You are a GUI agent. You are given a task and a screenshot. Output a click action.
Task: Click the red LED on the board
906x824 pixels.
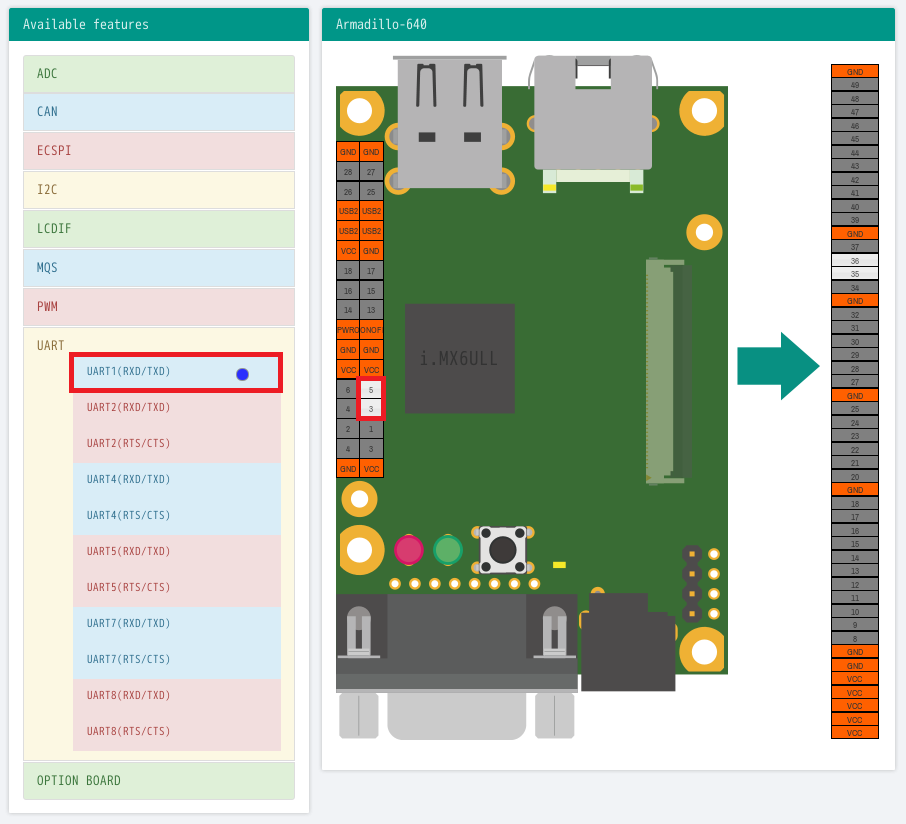pos(408,550)
